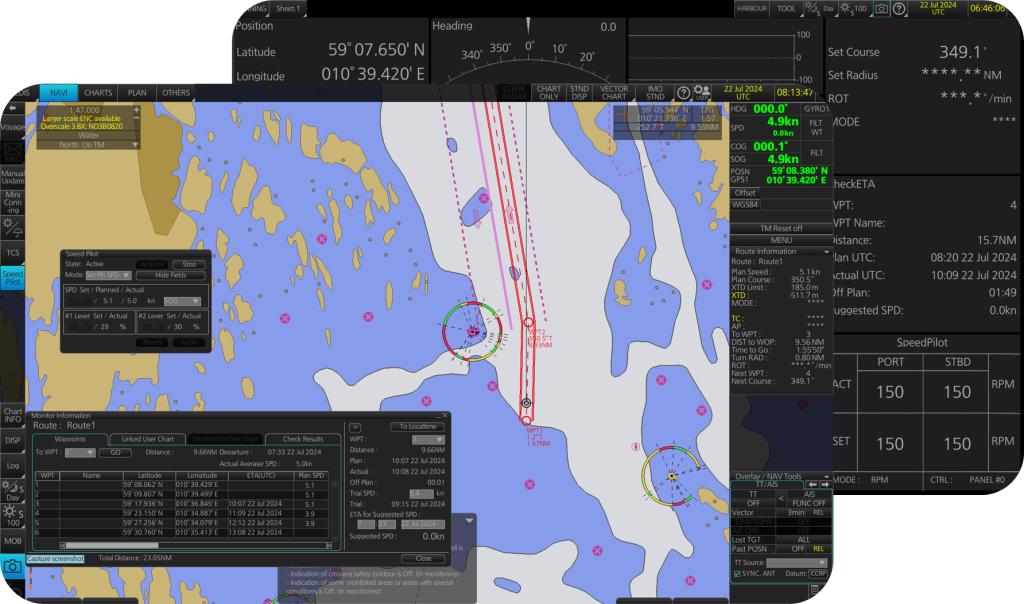The image size is (1024, 604).
Task: Click the '>' expand button in Monitor Information
Action: tap(355, 427)
